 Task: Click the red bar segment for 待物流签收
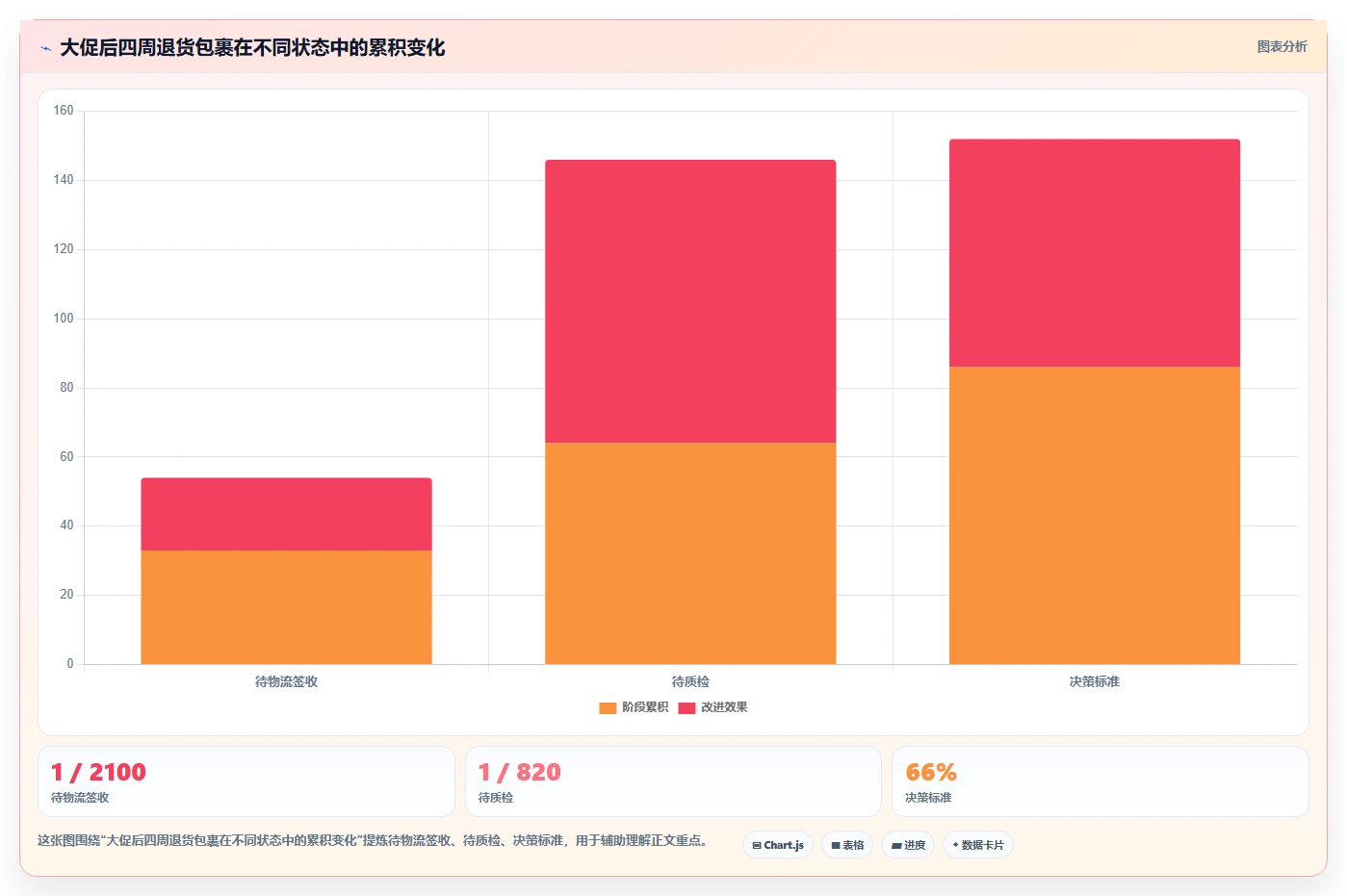tap(286, 514)
